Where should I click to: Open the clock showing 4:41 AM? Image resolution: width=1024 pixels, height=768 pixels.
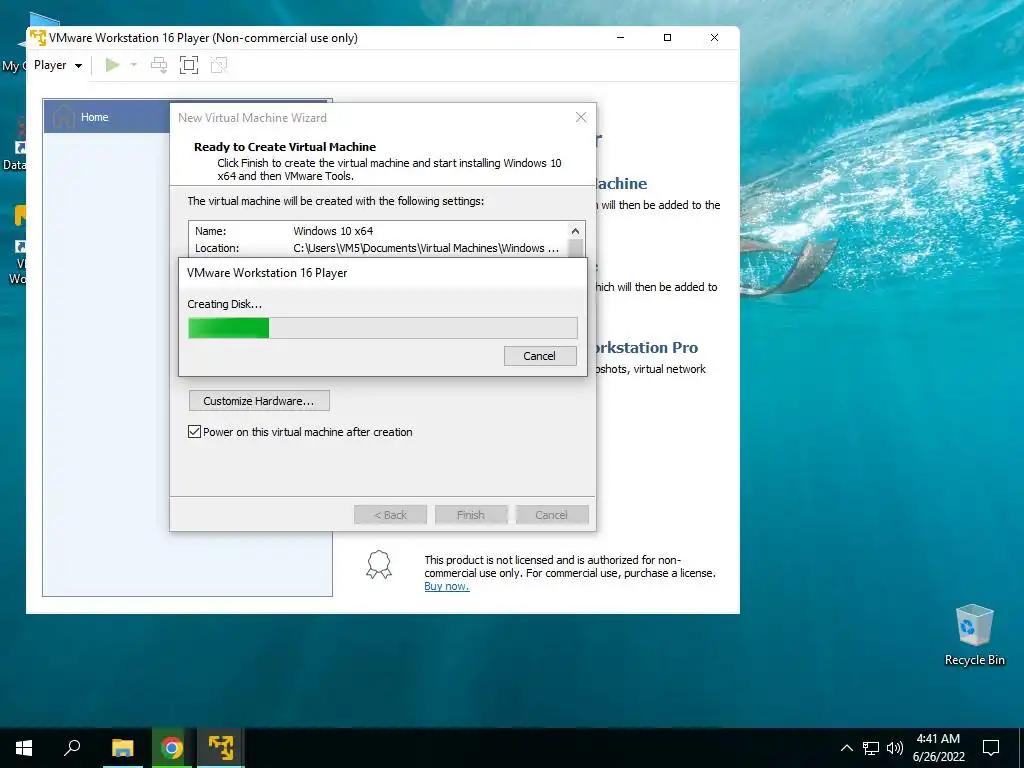coord(938,748)
